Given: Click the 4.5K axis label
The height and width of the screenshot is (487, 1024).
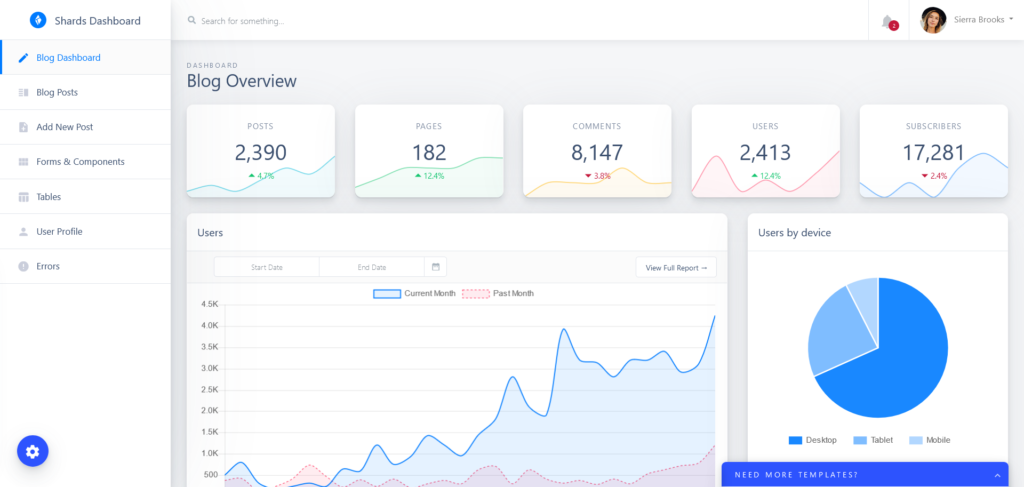Looking at the screenshot, I should click(x=210, y=304).
